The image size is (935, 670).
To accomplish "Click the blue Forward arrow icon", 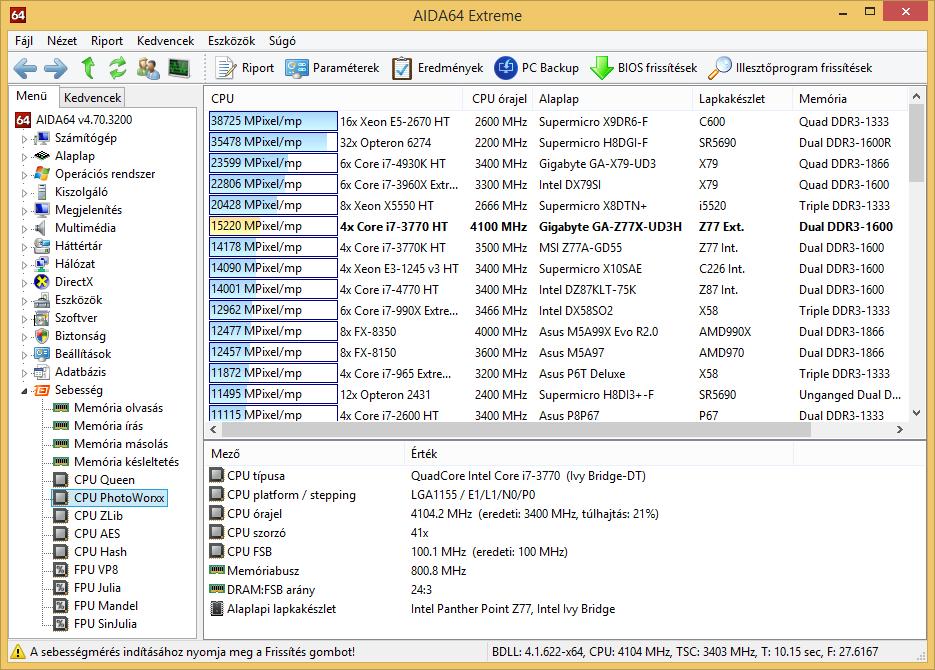I will tap(55, 68).
